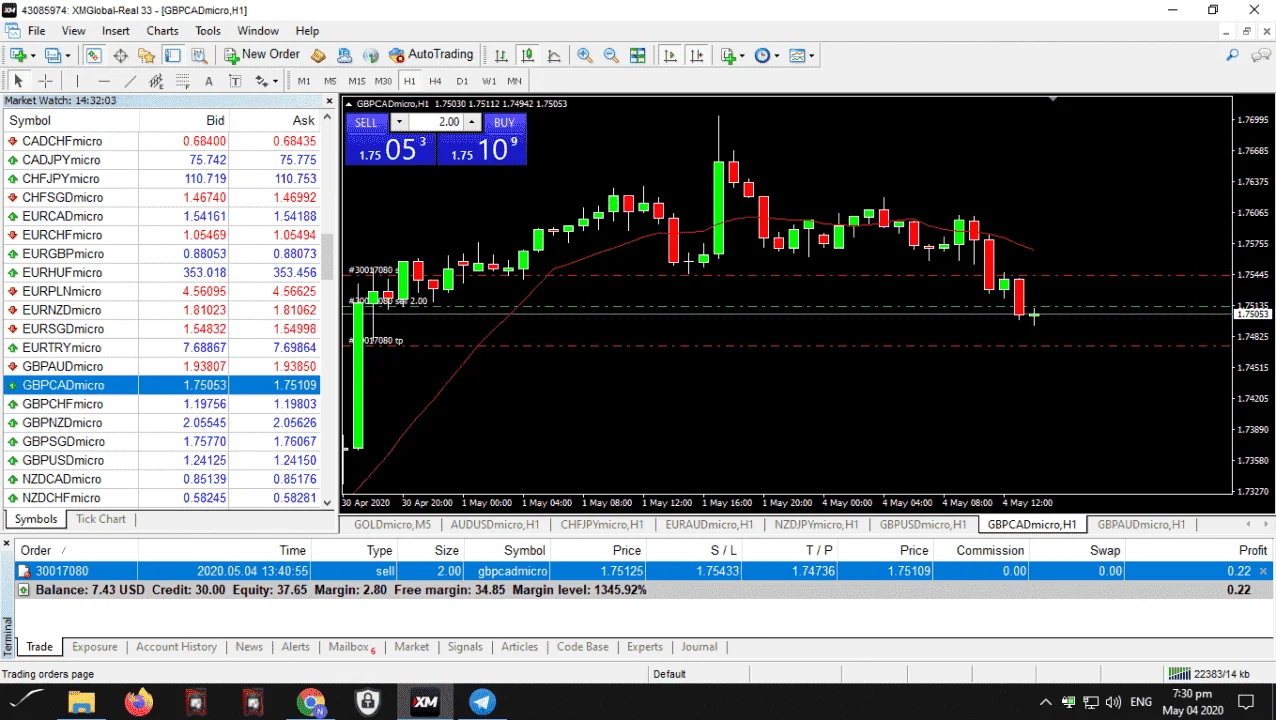This screenshot has height=720, width=1276.
Task: Open the File menu
Action: 37,31
